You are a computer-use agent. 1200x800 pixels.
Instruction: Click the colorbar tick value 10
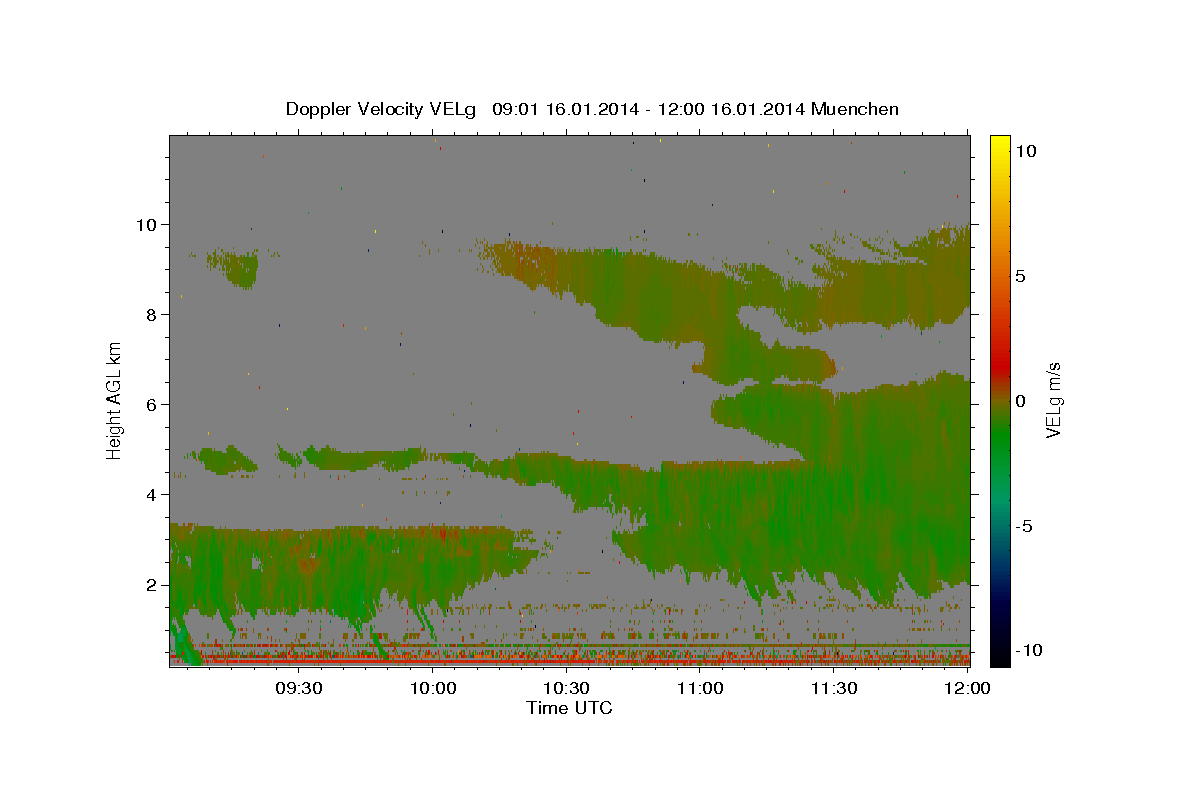(x=1025, y=151)
